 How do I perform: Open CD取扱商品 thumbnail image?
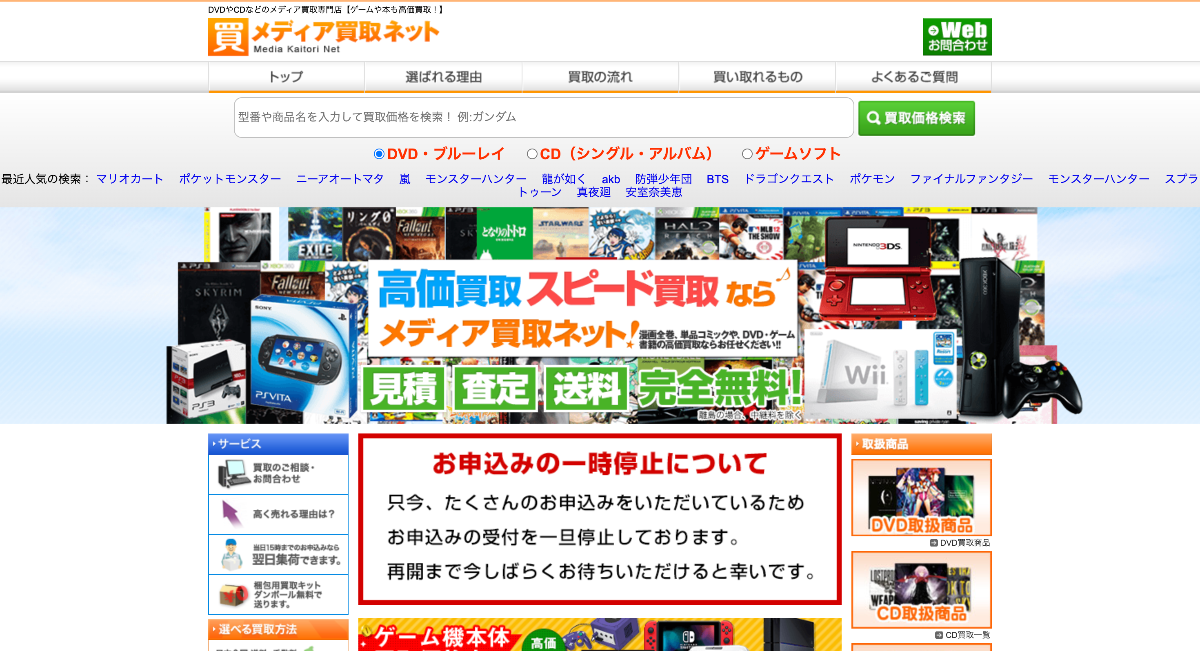tap(921, 590)
